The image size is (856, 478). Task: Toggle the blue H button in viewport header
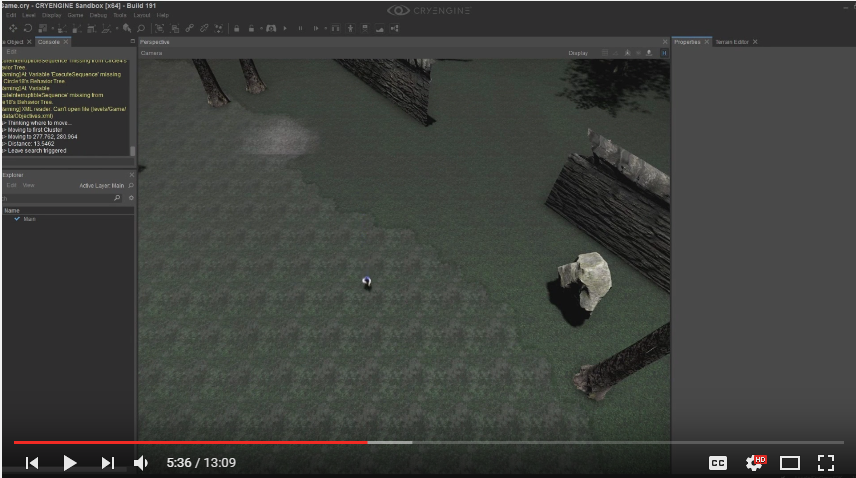[x=664, y=53]
